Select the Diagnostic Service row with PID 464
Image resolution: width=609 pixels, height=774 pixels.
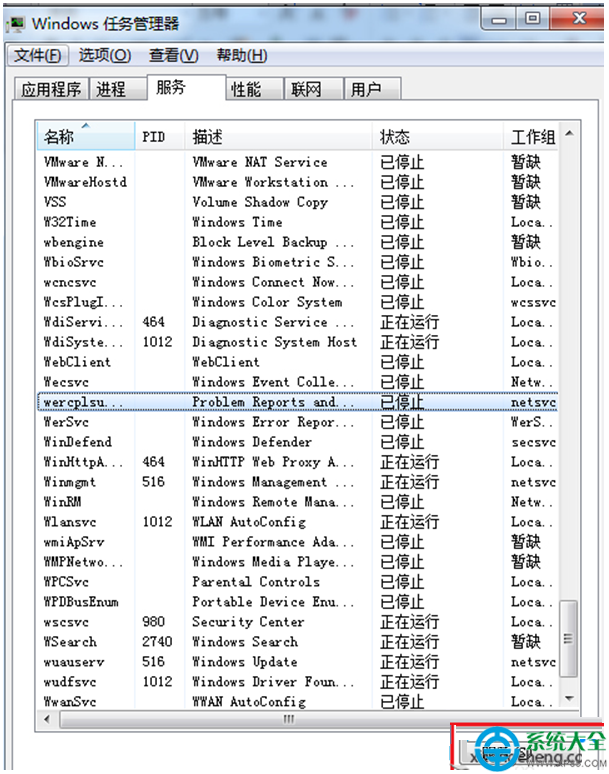[x=298, y=322]
